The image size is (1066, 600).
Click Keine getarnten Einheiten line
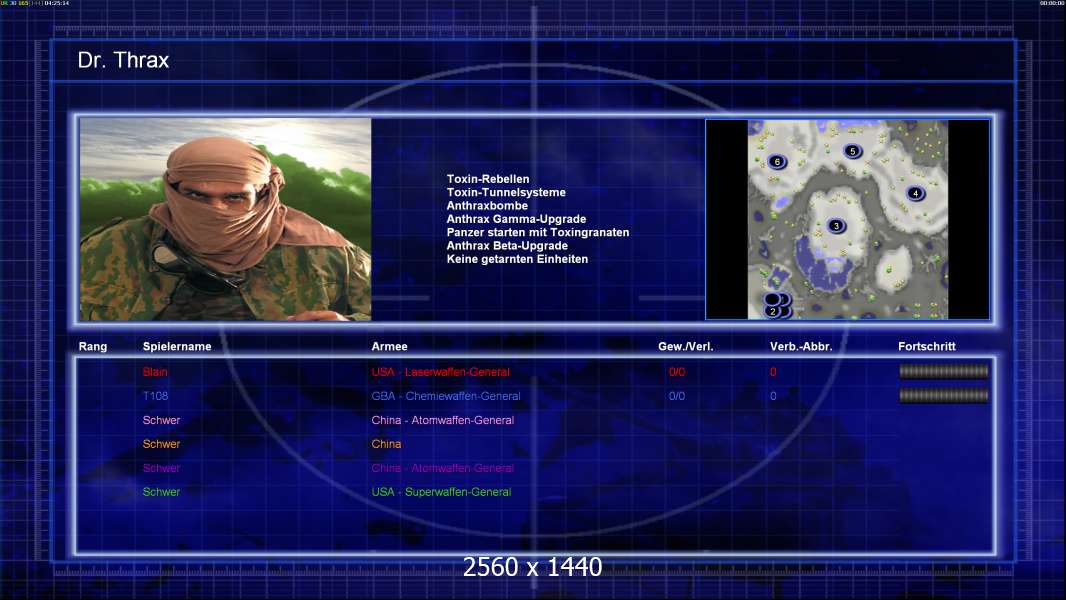(517, 259)
